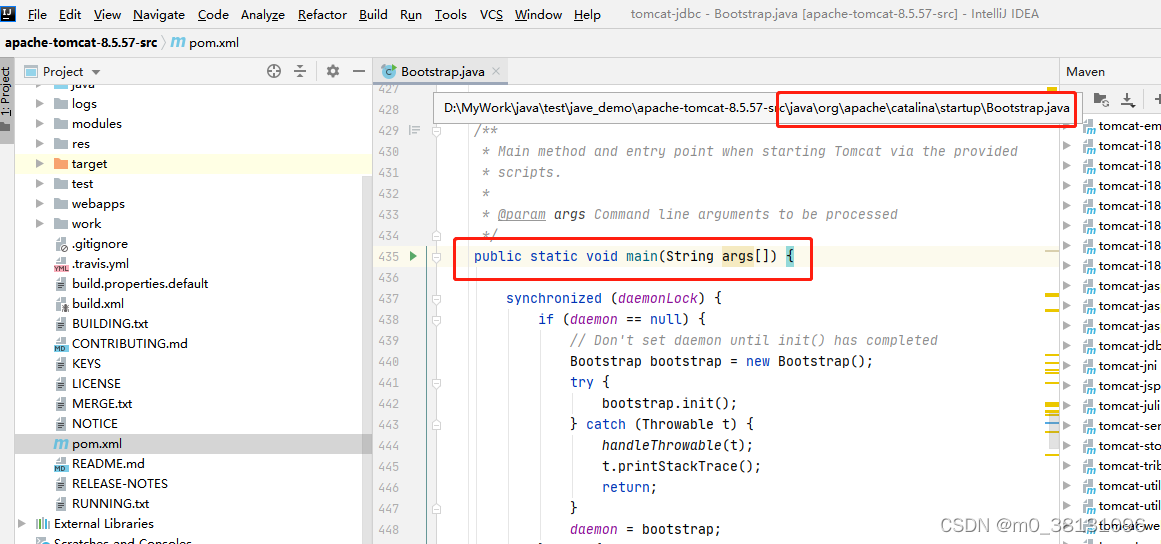Collapse the Javadoc fold at line 429

coord(437,130)
